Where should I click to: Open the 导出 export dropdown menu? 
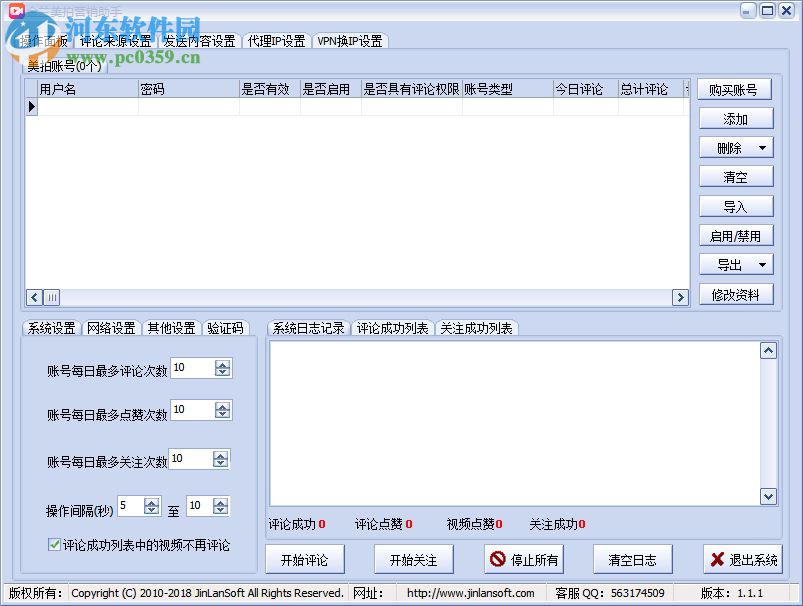point(761,264)
